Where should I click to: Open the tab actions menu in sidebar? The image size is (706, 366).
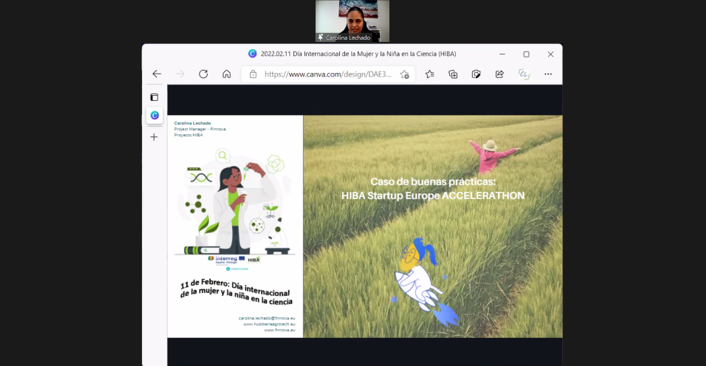tap(154, 97)
